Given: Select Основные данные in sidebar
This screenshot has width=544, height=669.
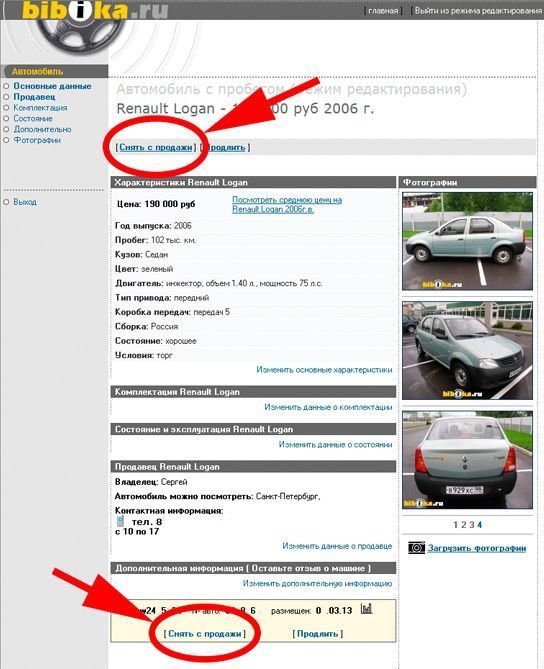Looking at the screenshot, I should 52,86.
